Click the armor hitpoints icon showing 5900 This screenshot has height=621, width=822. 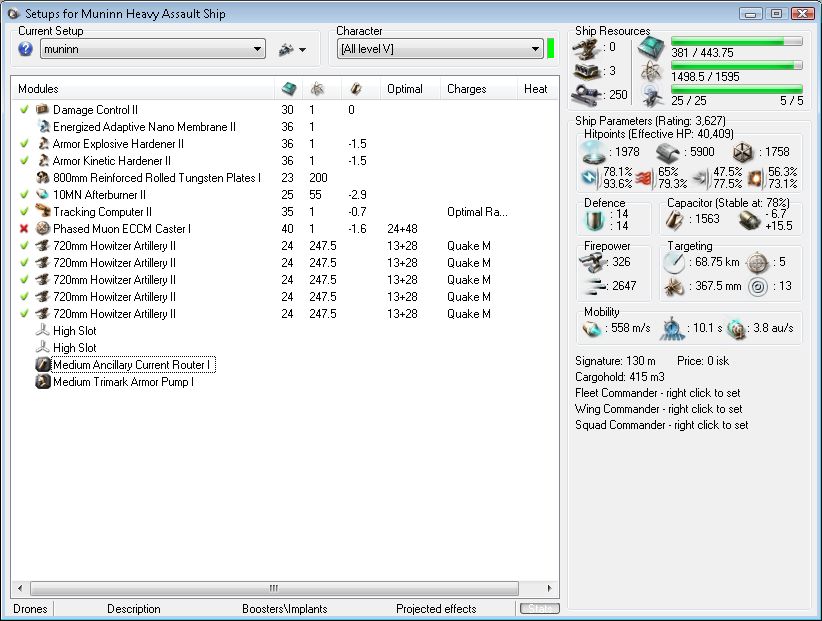click(668, 152)
